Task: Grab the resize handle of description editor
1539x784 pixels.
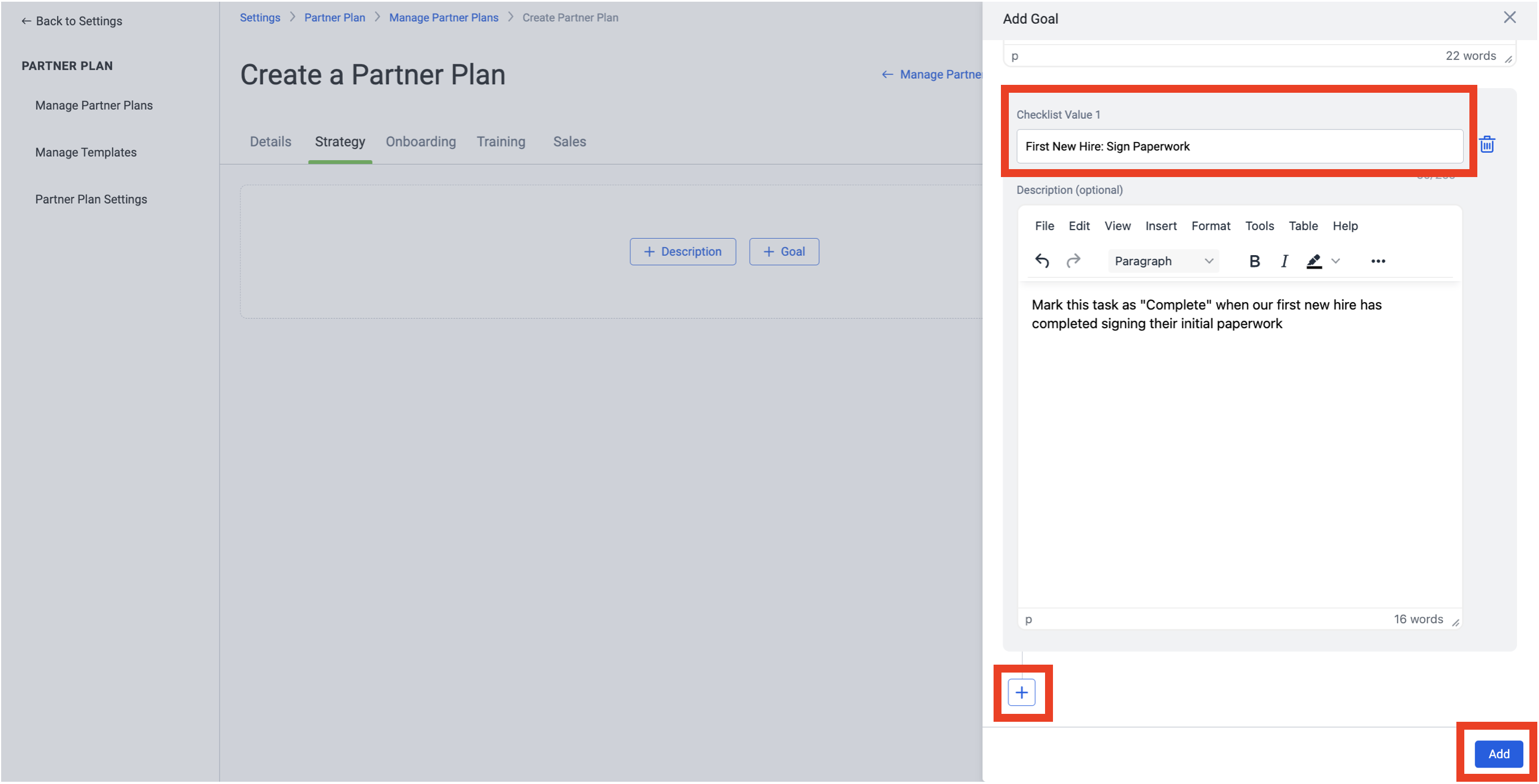Action: click(1455, 622)
